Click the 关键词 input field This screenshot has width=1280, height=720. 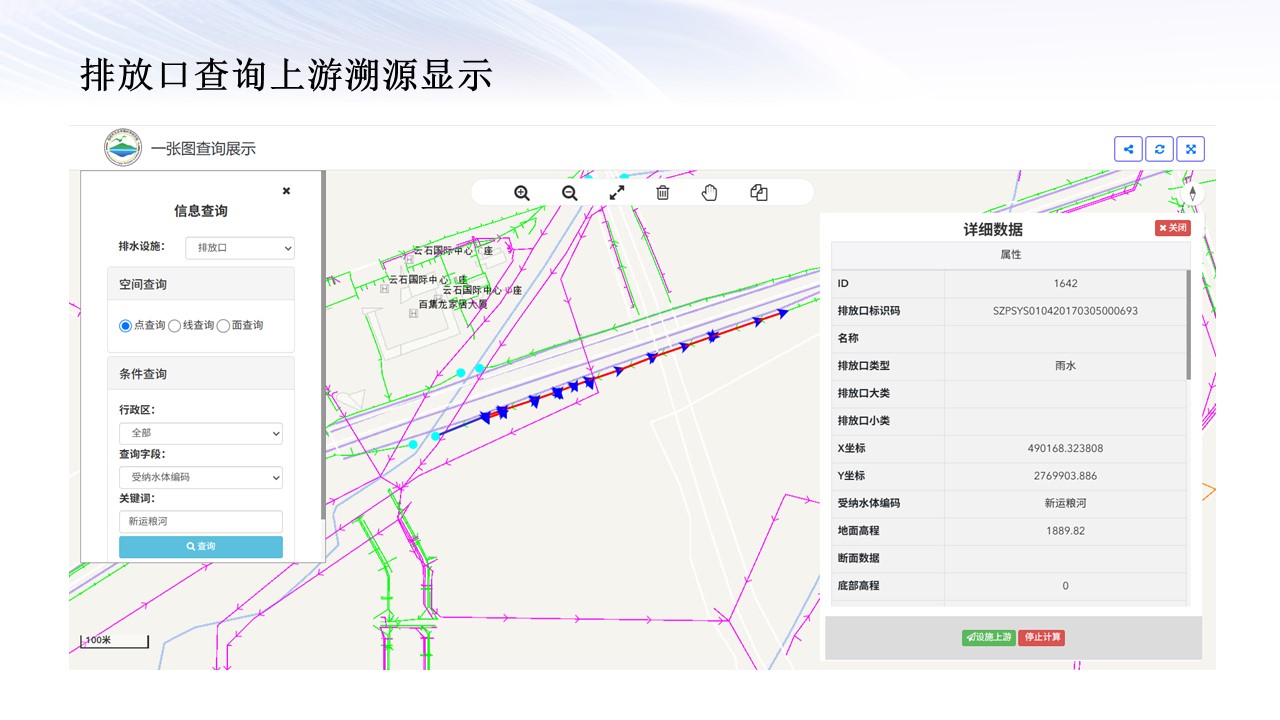[200, 521]
